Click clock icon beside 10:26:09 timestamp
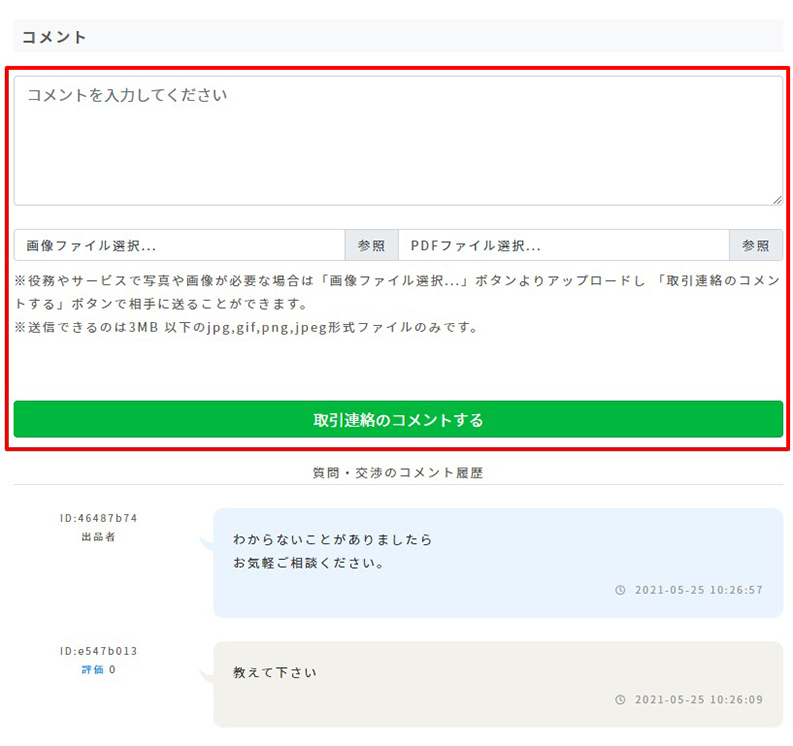Image resolution: width=793 pixels, height=746 pixels. coord(620,699)
